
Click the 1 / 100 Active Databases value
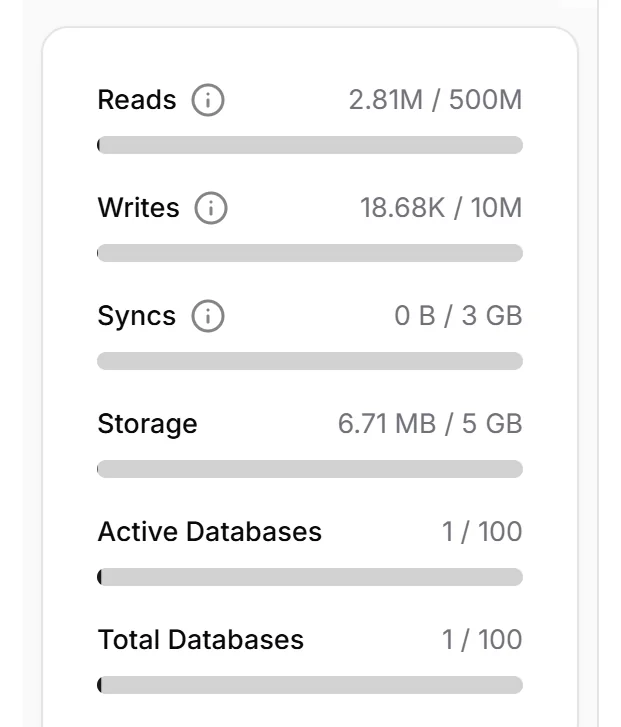(x=482, y=532)
